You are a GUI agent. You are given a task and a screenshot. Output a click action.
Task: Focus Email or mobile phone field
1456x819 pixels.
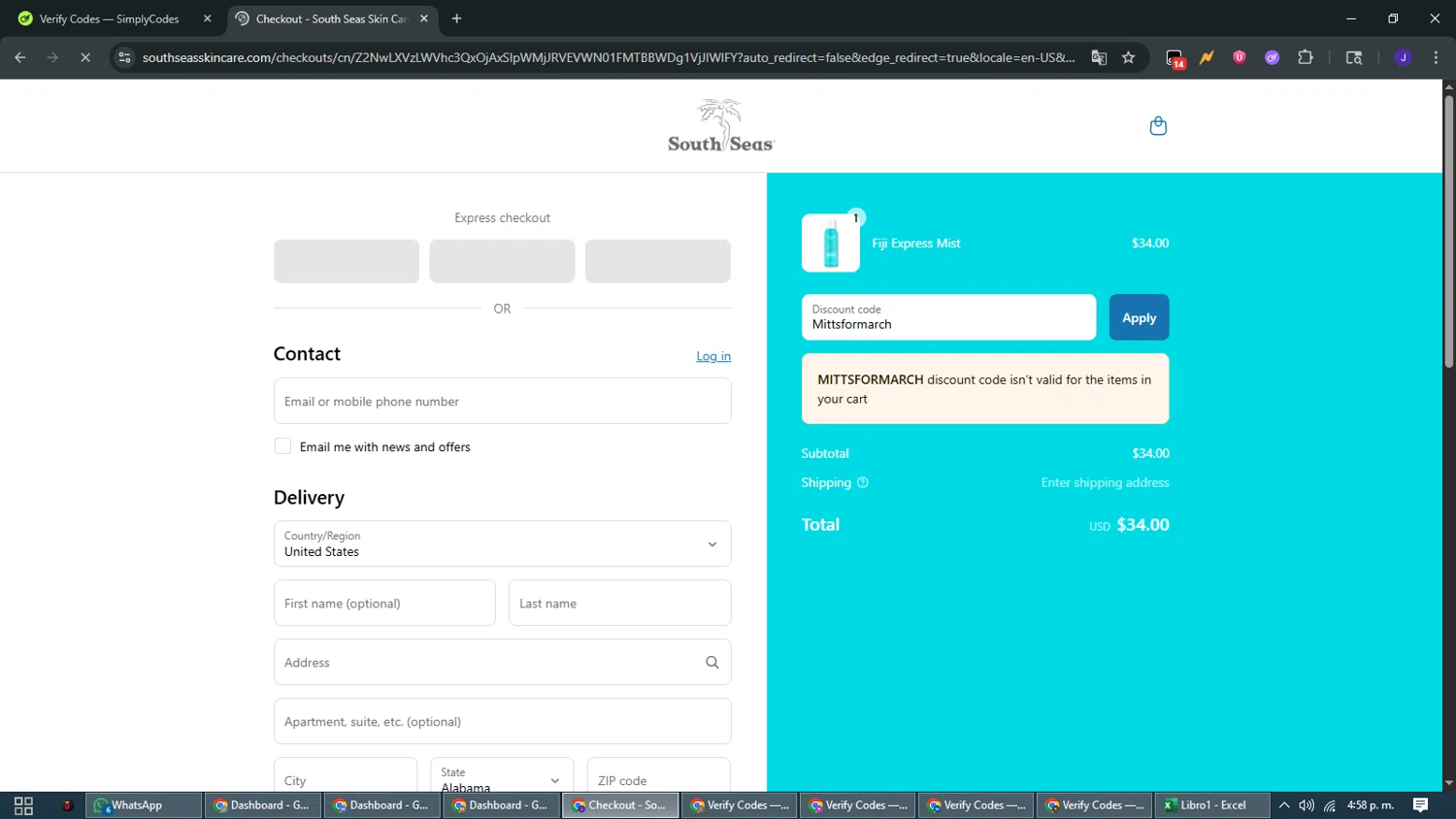pyautogui.click(x=502, y=401)
